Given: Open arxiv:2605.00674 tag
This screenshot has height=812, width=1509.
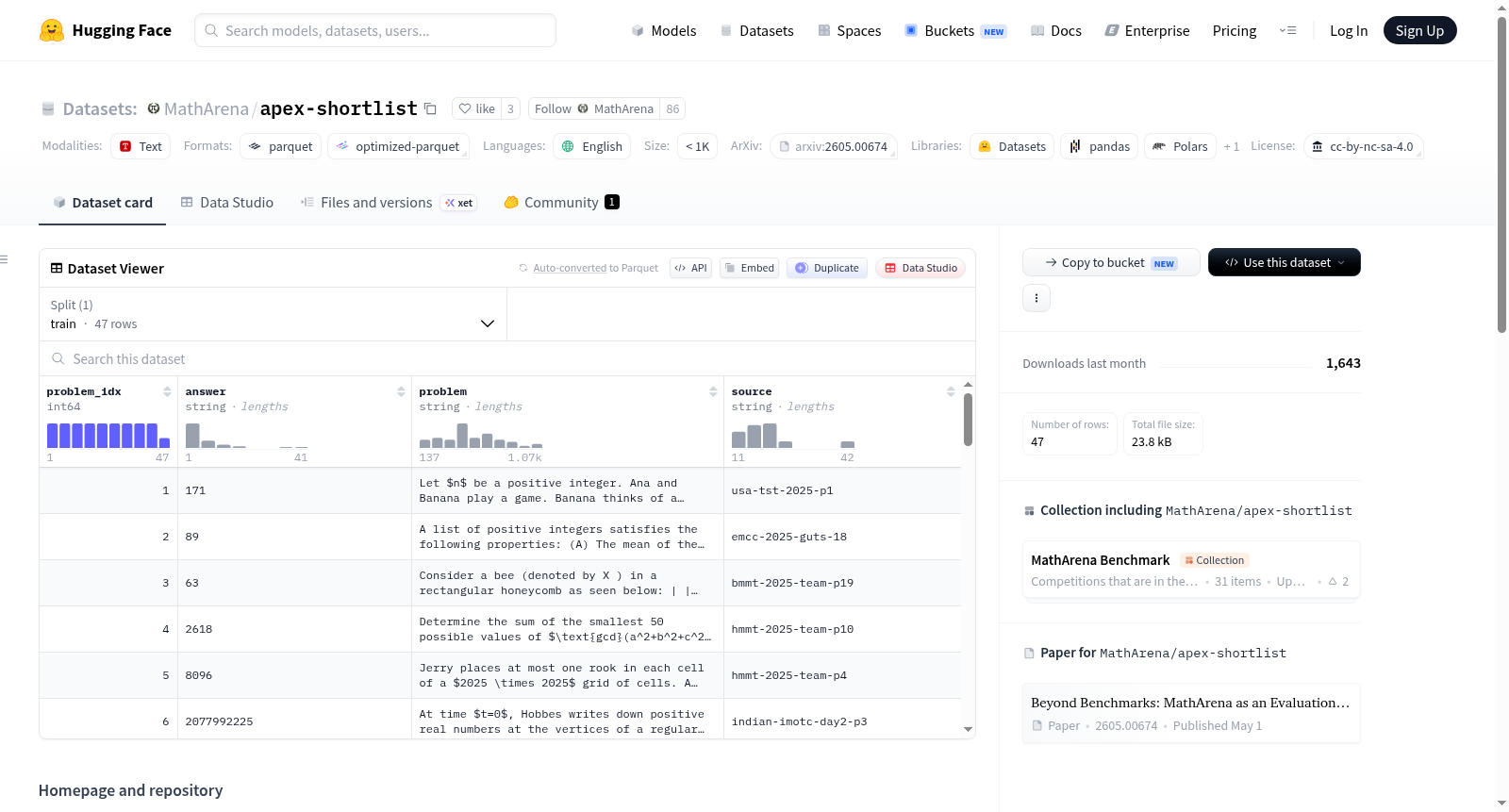Looking at the screenshot, I should (x=833, y=146).
